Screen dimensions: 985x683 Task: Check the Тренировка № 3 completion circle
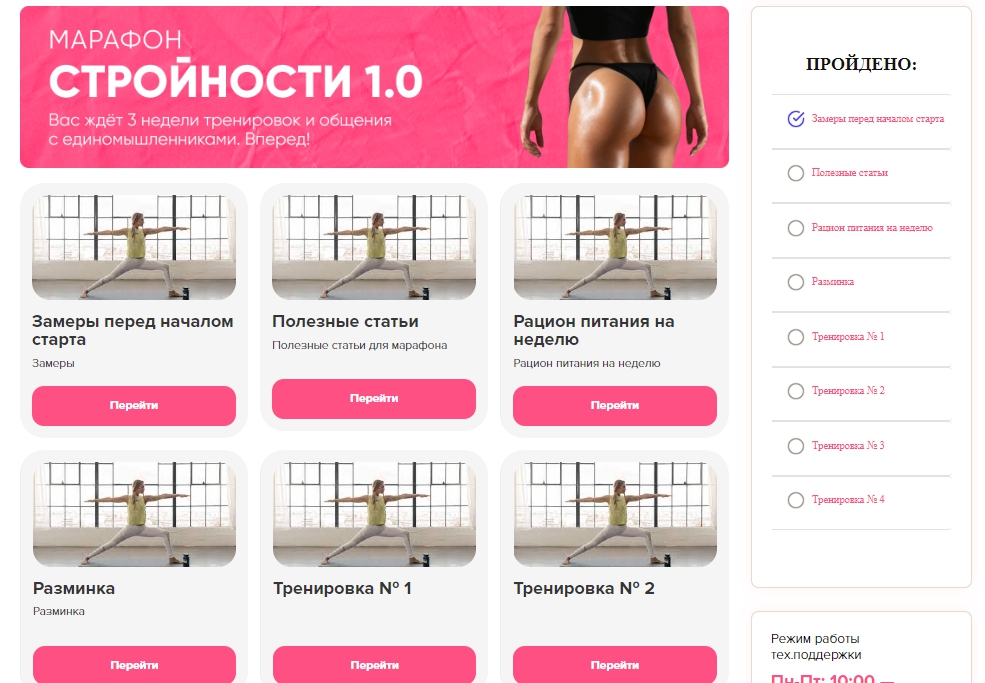[x=796, y=445]
